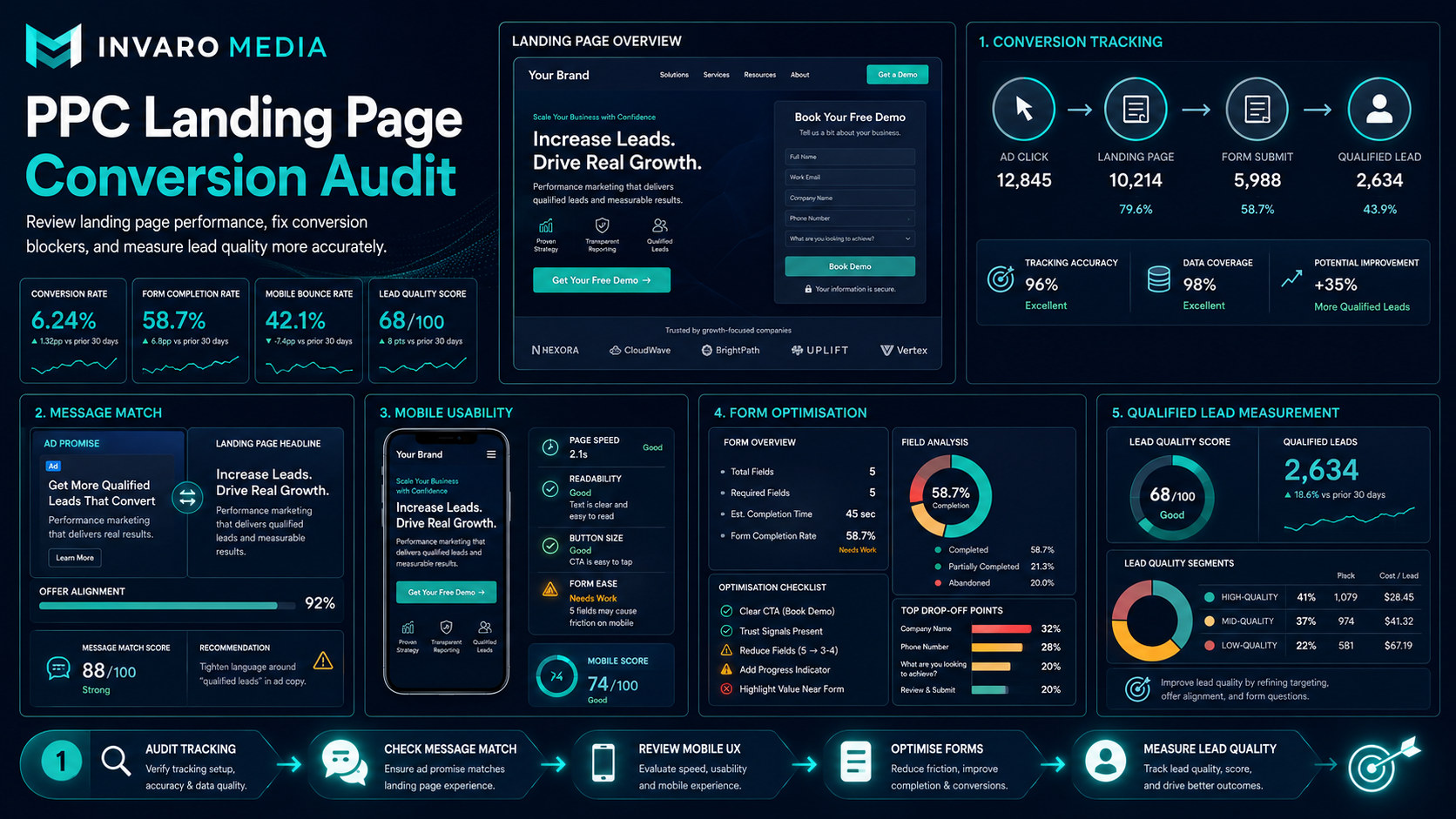Click the Work Email input field
Screen dimensions: 1456x819
point(850,178)
